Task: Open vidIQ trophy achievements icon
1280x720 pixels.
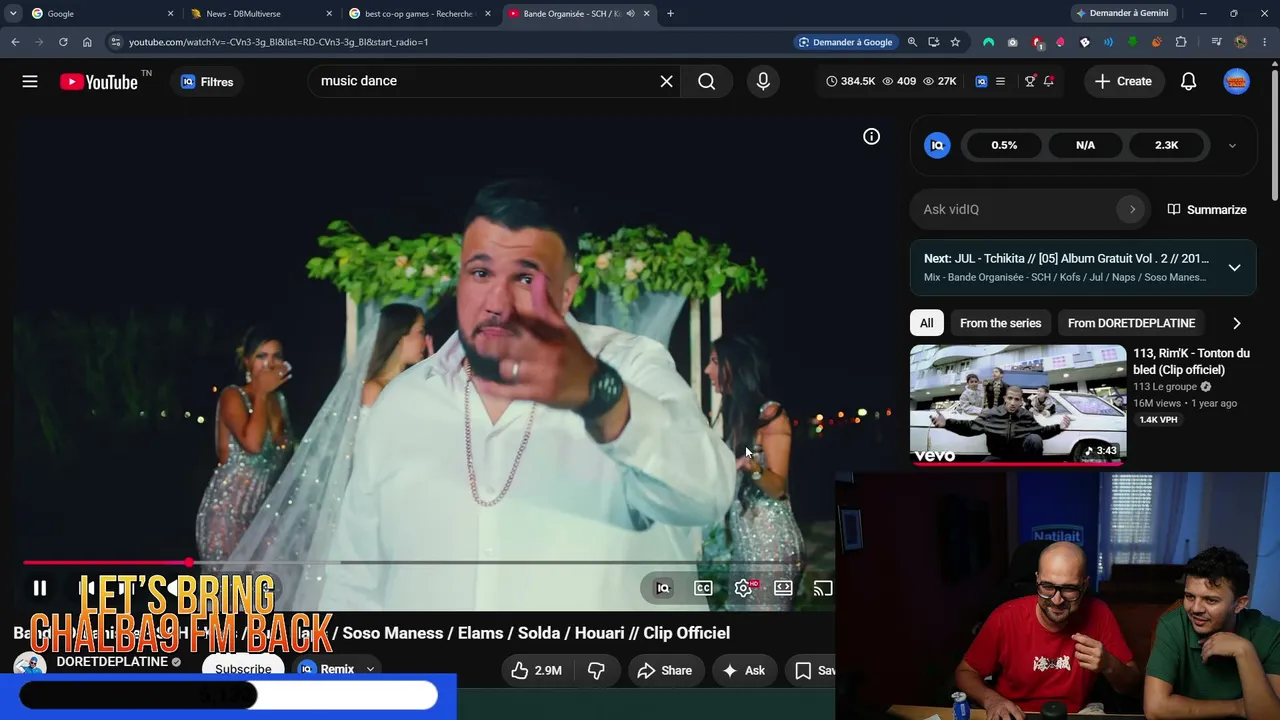Action: tap(1030, 82)
